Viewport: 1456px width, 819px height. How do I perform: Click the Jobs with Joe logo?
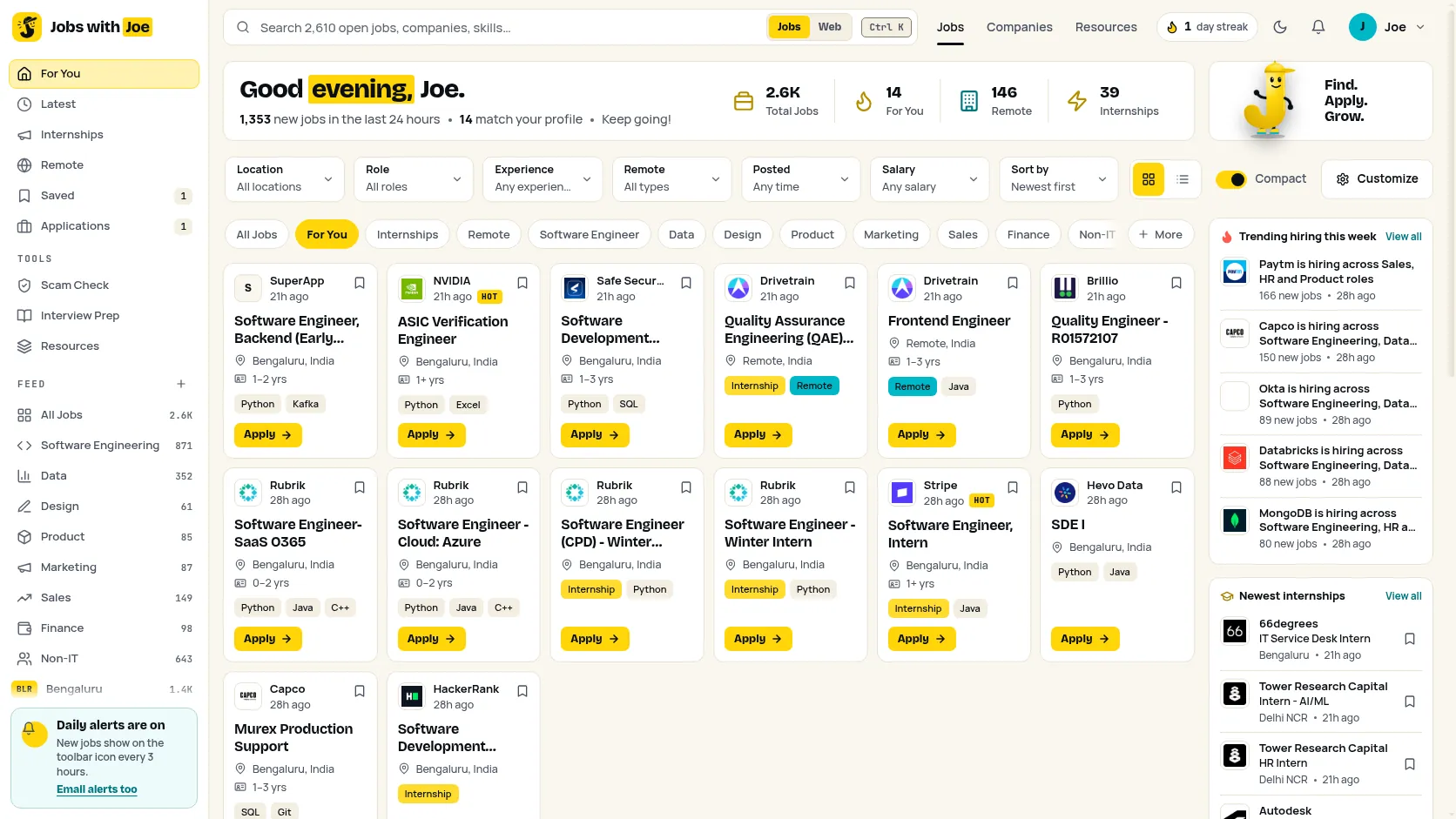point(83,27)
